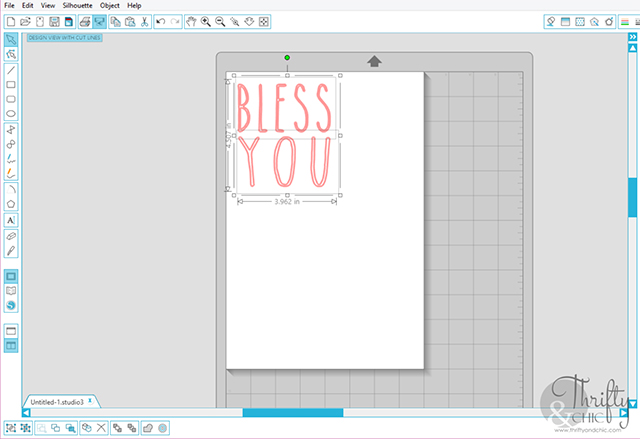Click the Ungroup selected shapes icon
640x439 pixels.
coord(25,428)
